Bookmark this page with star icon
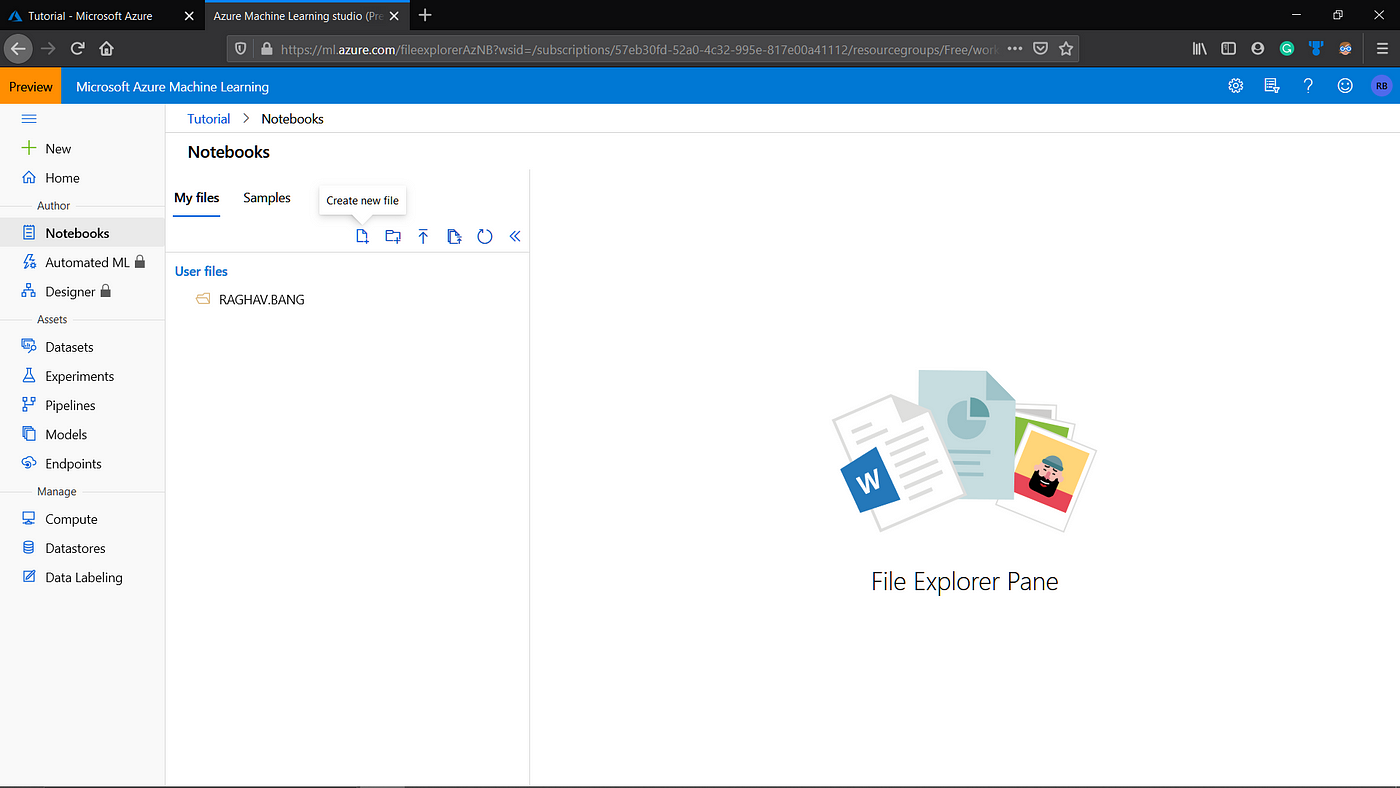Screen dimensions: 1400x788 tap(1066, 48)
